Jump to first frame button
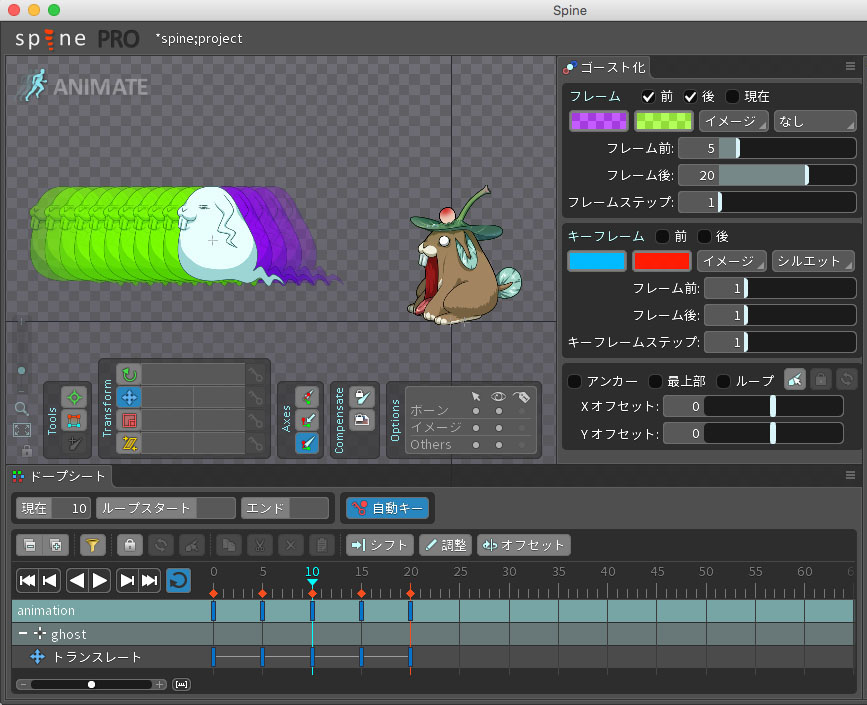Viewport: 867px width, 705px height. 27,581
